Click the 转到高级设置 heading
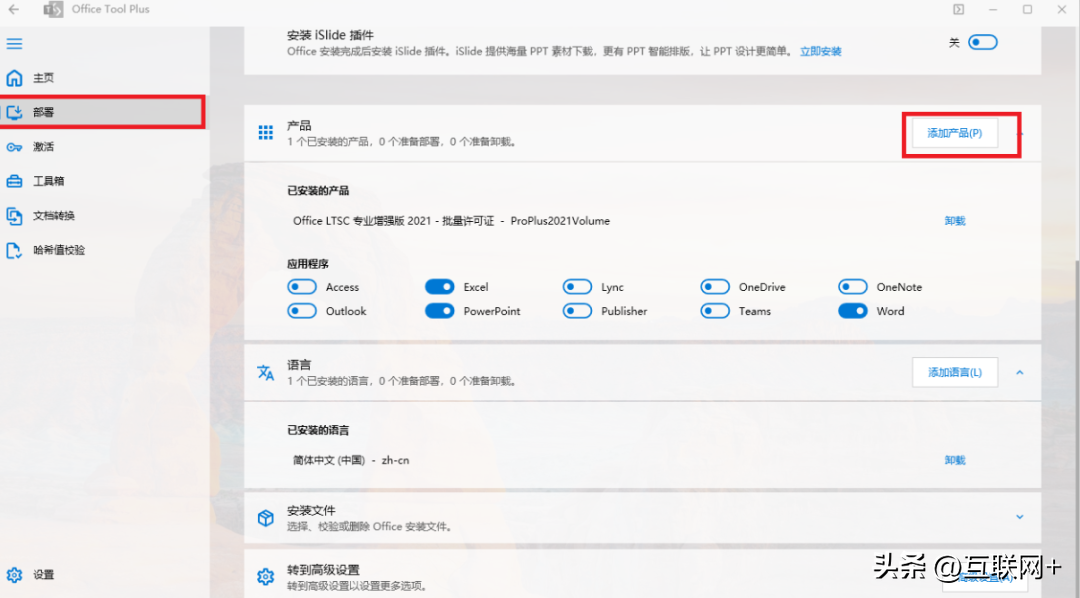Screen dimensions: 1080x598 (323, 570)
